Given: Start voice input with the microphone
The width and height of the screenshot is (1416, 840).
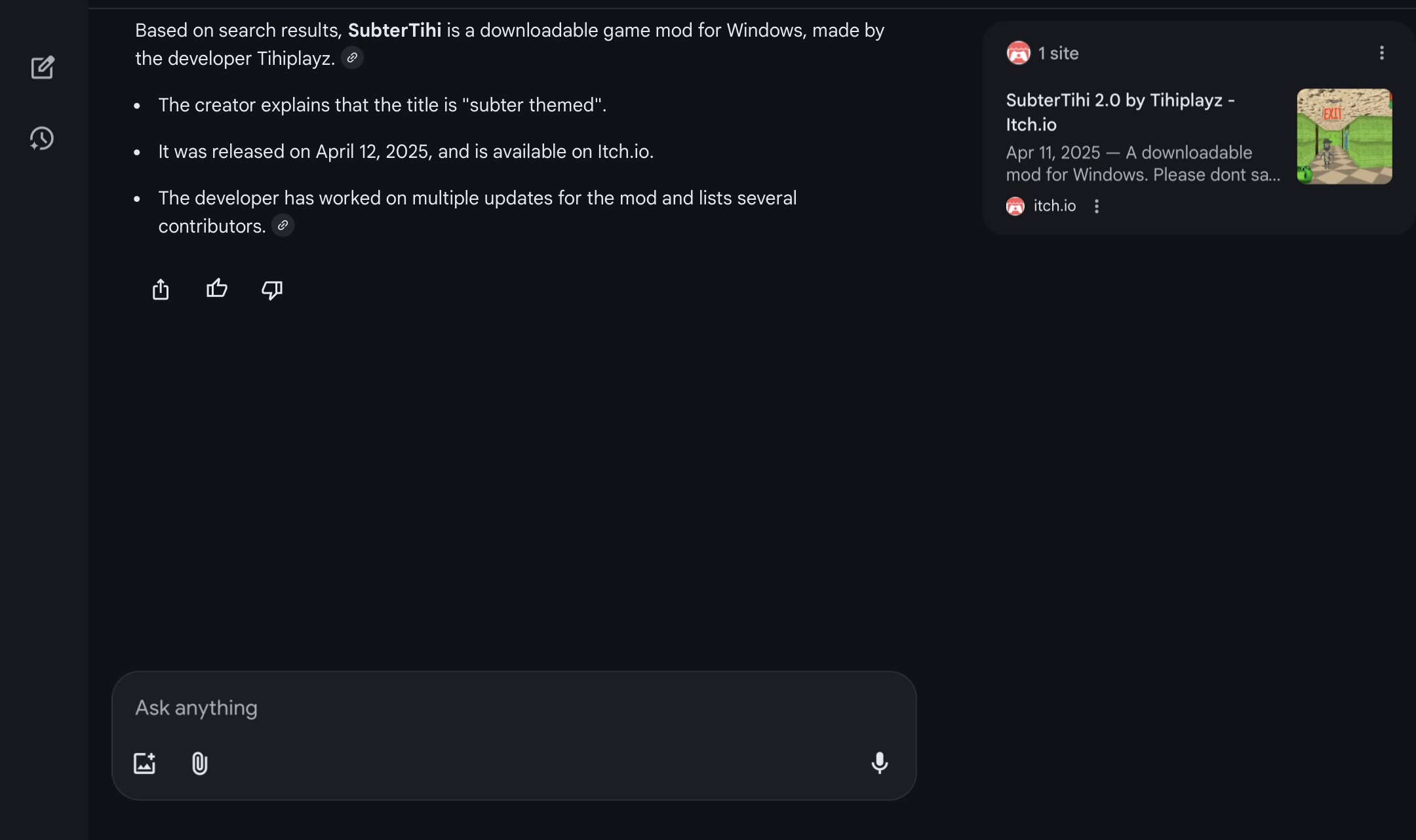Looking at the screenshot, I should pos(880,763).
